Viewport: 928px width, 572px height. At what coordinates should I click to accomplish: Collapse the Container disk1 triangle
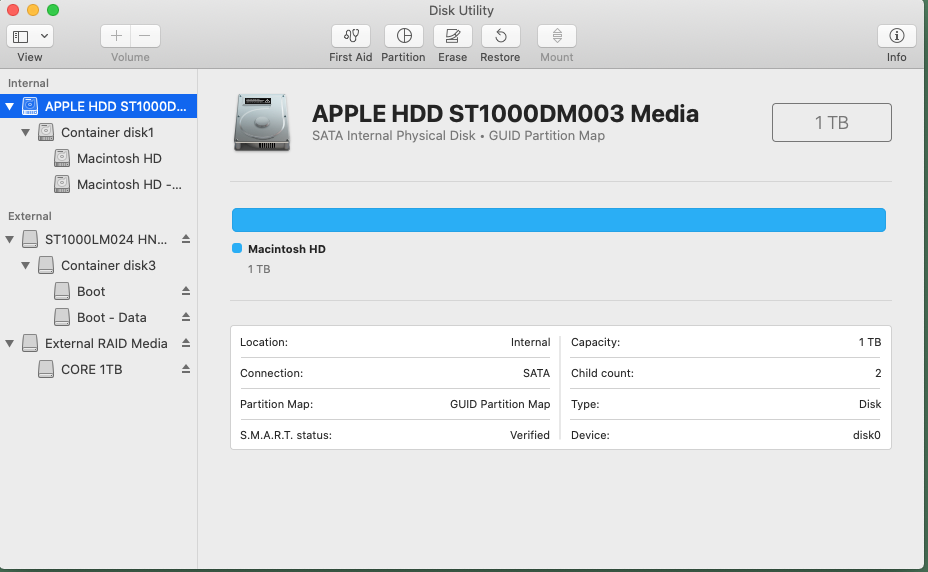click(x=25, y=133)
